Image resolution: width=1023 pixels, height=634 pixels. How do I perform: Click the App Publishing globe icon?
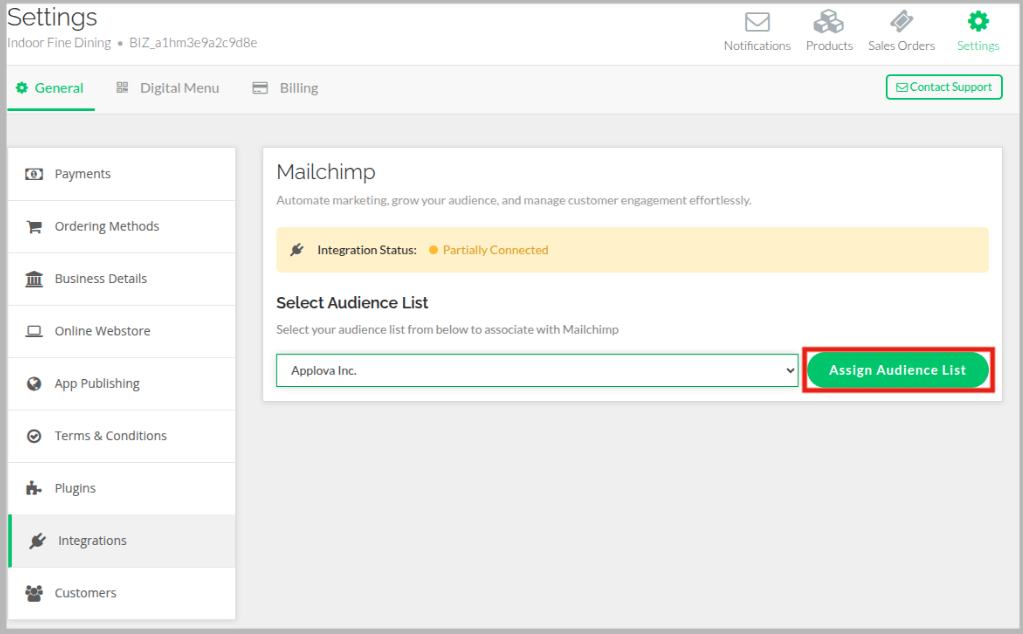pos(34,384)
